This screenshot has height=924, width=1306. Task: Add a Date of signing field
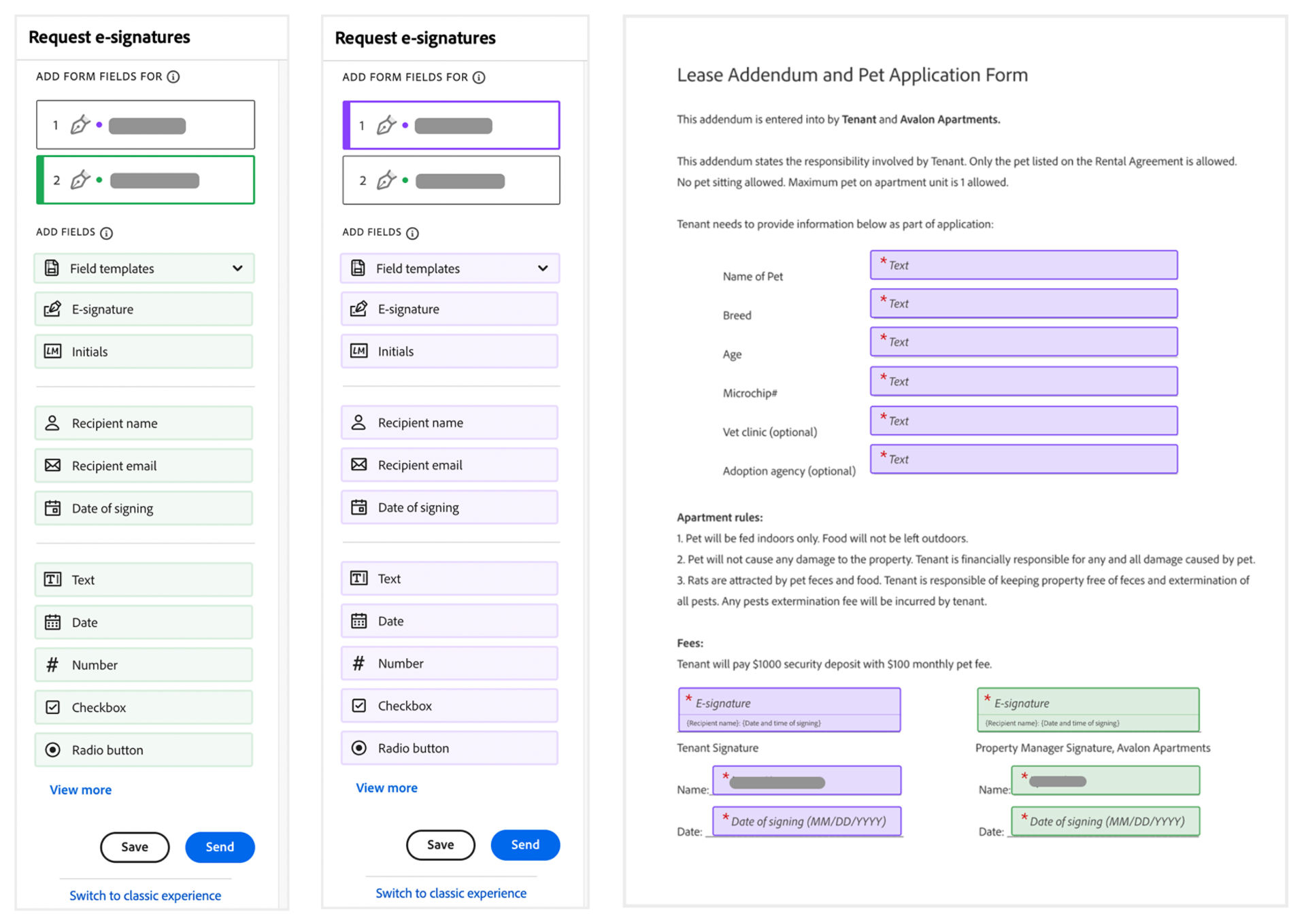point(144,508)
